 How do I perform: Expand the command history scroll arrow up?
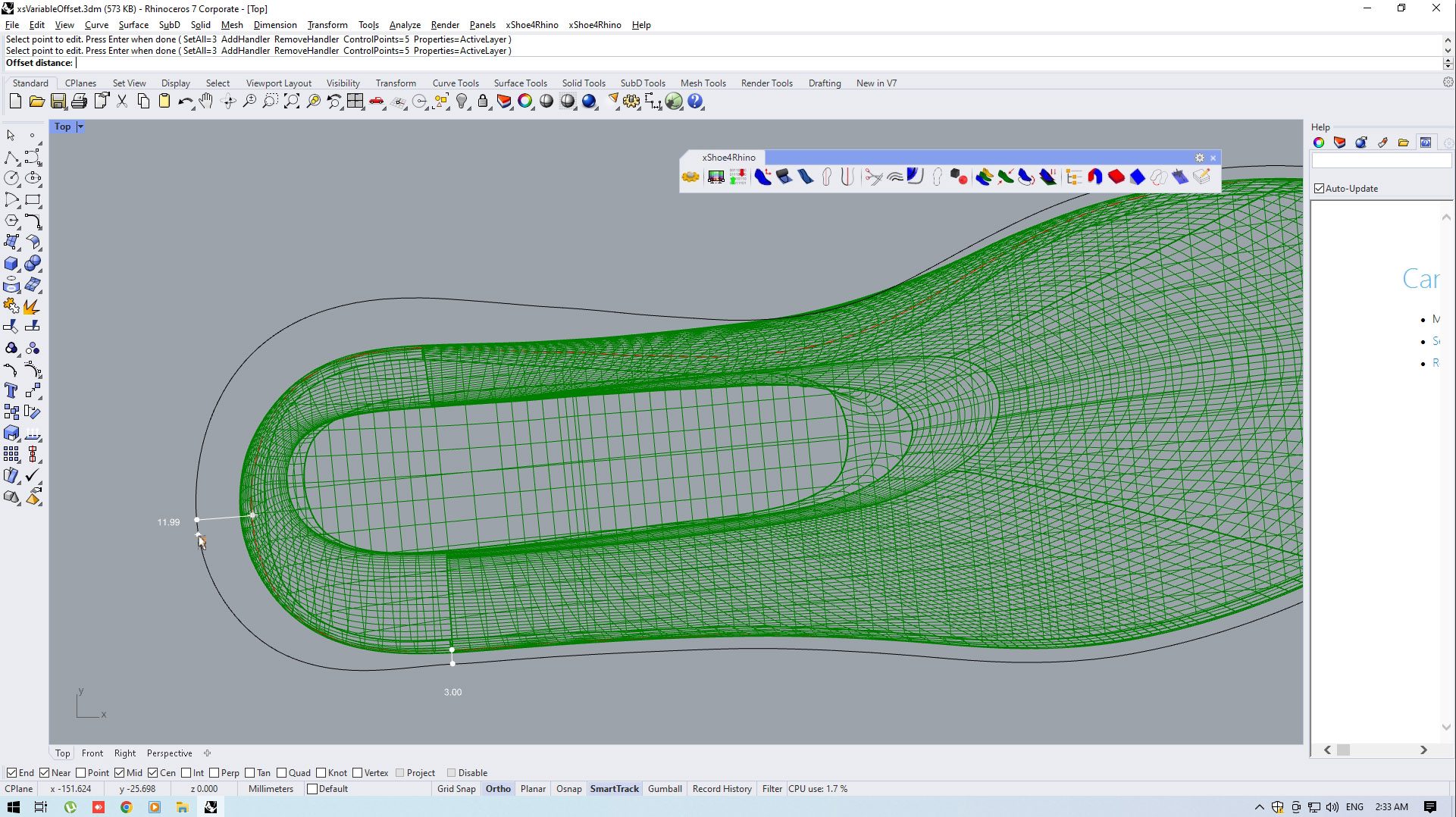tap(1448, 40)
